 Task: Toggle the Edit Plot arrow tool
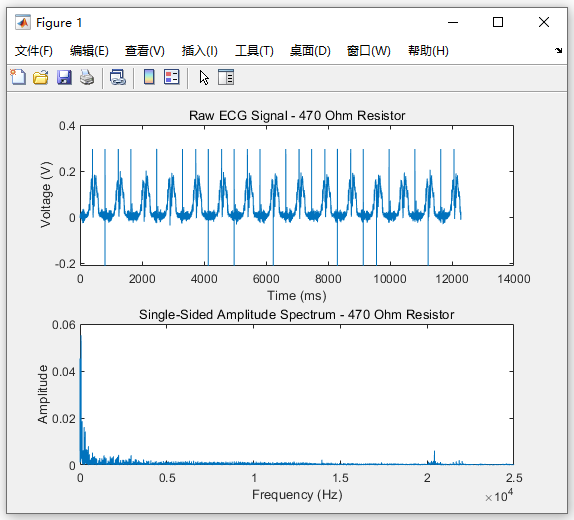coord(204,77)
